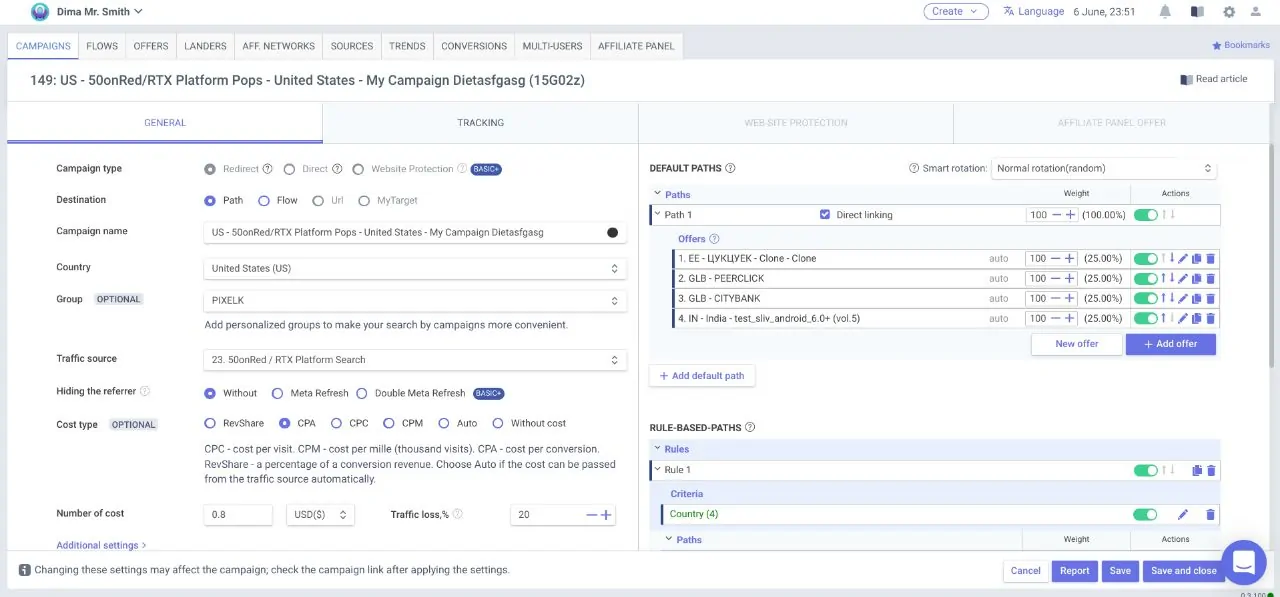The width and height of the screenshot is (1280, 597).
Task: Switch to the TRACKING tab
Action: pyautogui.click(x=480, y=123)
